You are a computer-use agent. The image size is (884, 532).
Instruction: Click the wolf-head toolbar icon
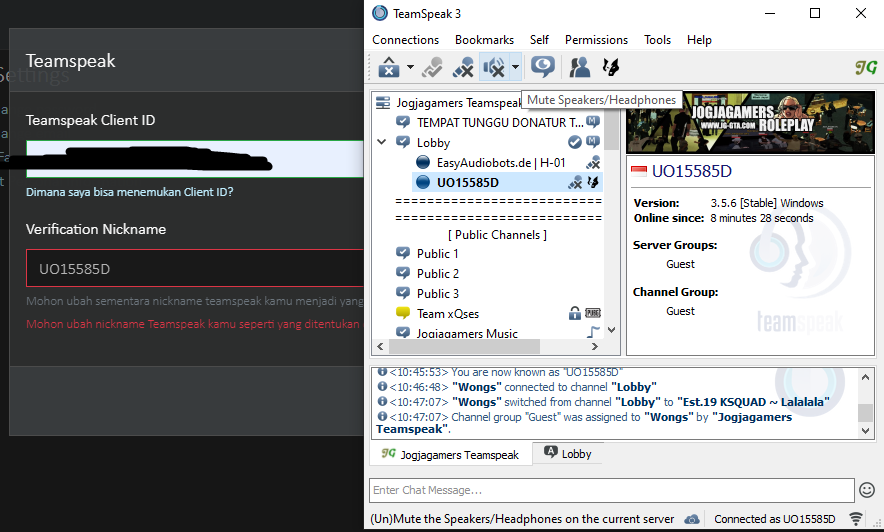[x=611, y=67]
